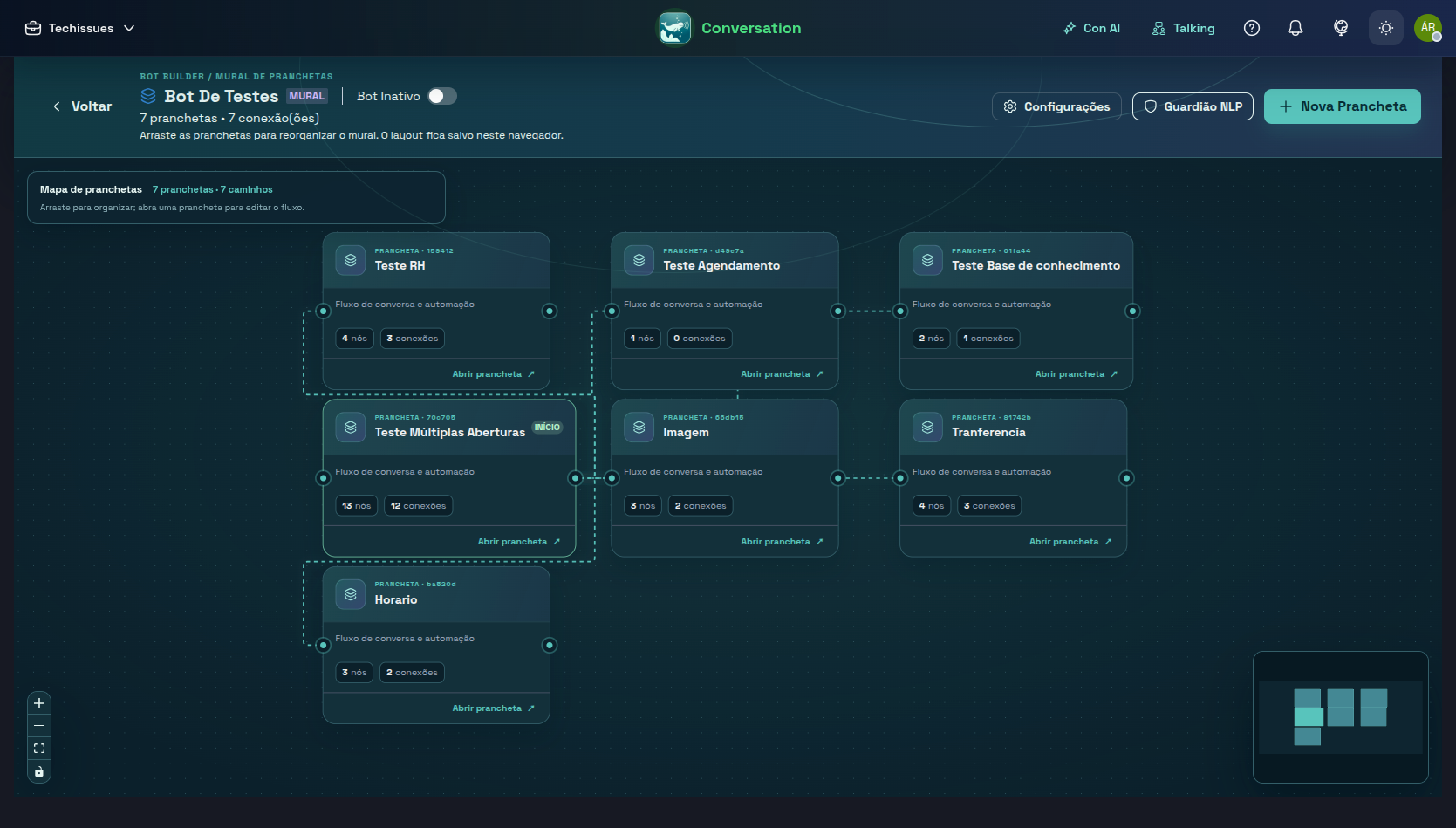Click Abrir prancheta on Teste RH
Image resolution: width=1456 pixels, height=828 pixels.
click(494, 374)
